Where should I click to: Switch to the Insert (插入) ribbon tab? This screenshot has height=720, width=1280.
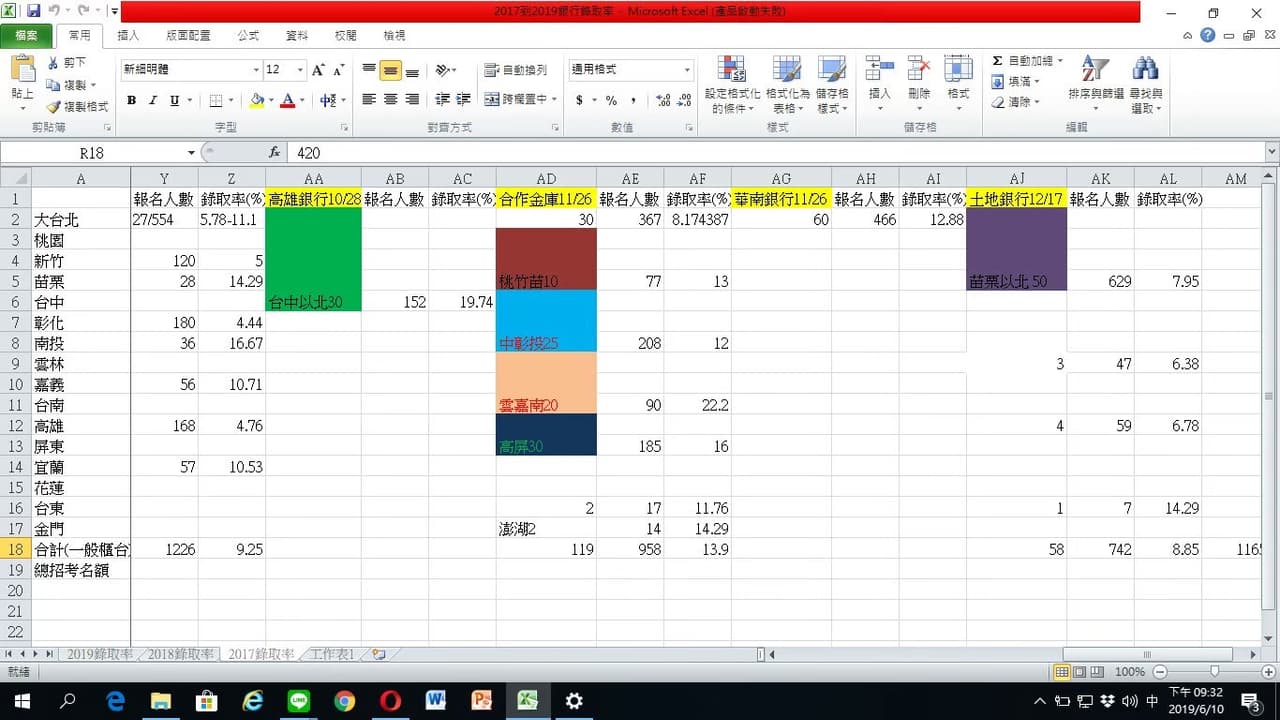point(129,35)
